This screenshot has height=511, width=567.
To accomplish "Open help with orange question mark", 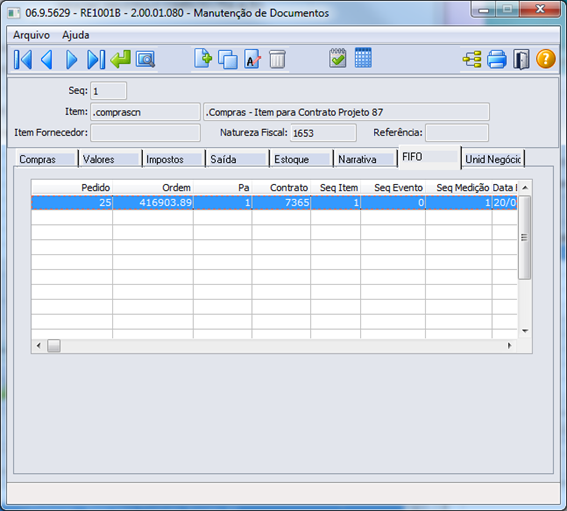I will [546, 59].
